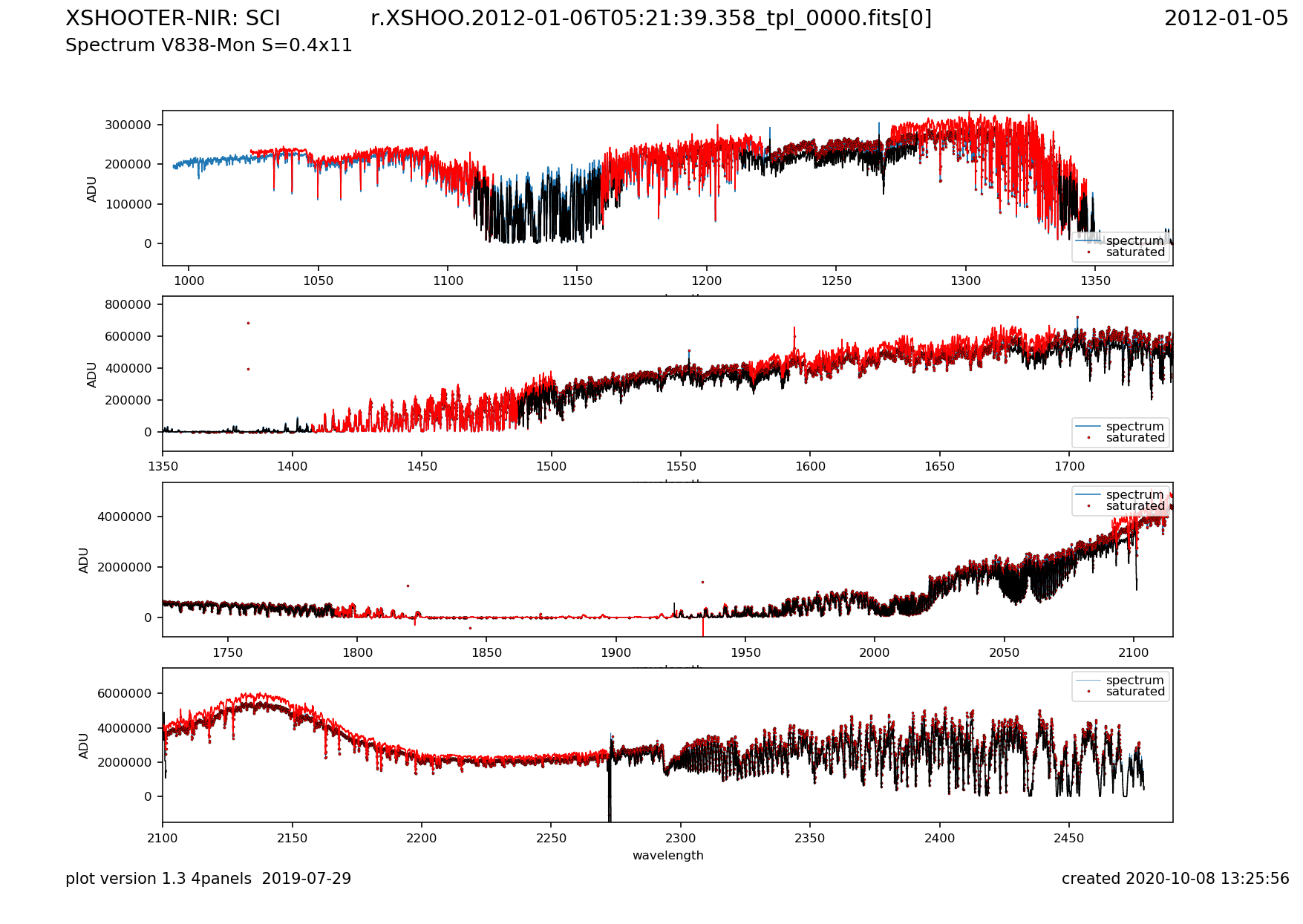The height and width of the screenshot is (924, 1303).
Task: Click the 2450 tick label on bottom axis
Action: (1068, 838)
